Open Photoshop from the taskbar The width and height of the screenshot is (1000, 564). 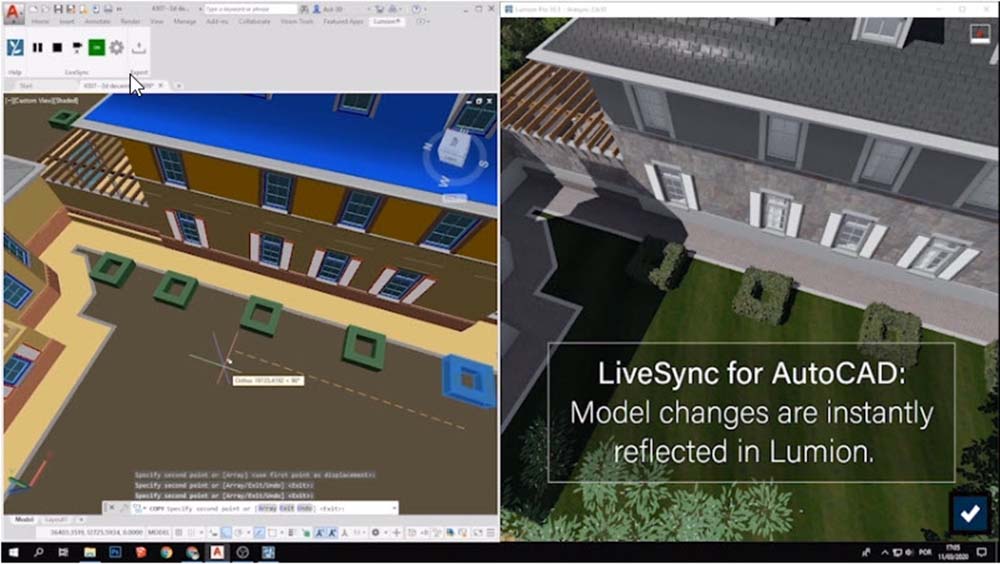pyautogui.click(x=116, y=552)
